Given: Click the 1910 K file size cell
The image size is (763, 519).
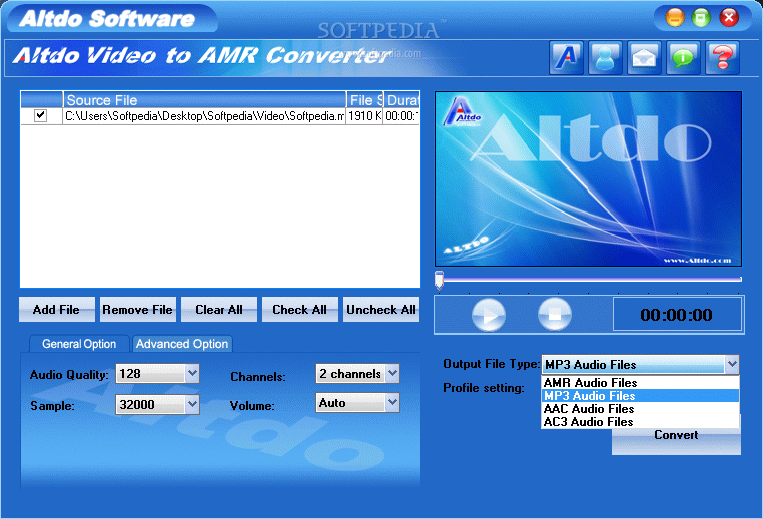Looking at the screenshot, I should pos(364,116).
